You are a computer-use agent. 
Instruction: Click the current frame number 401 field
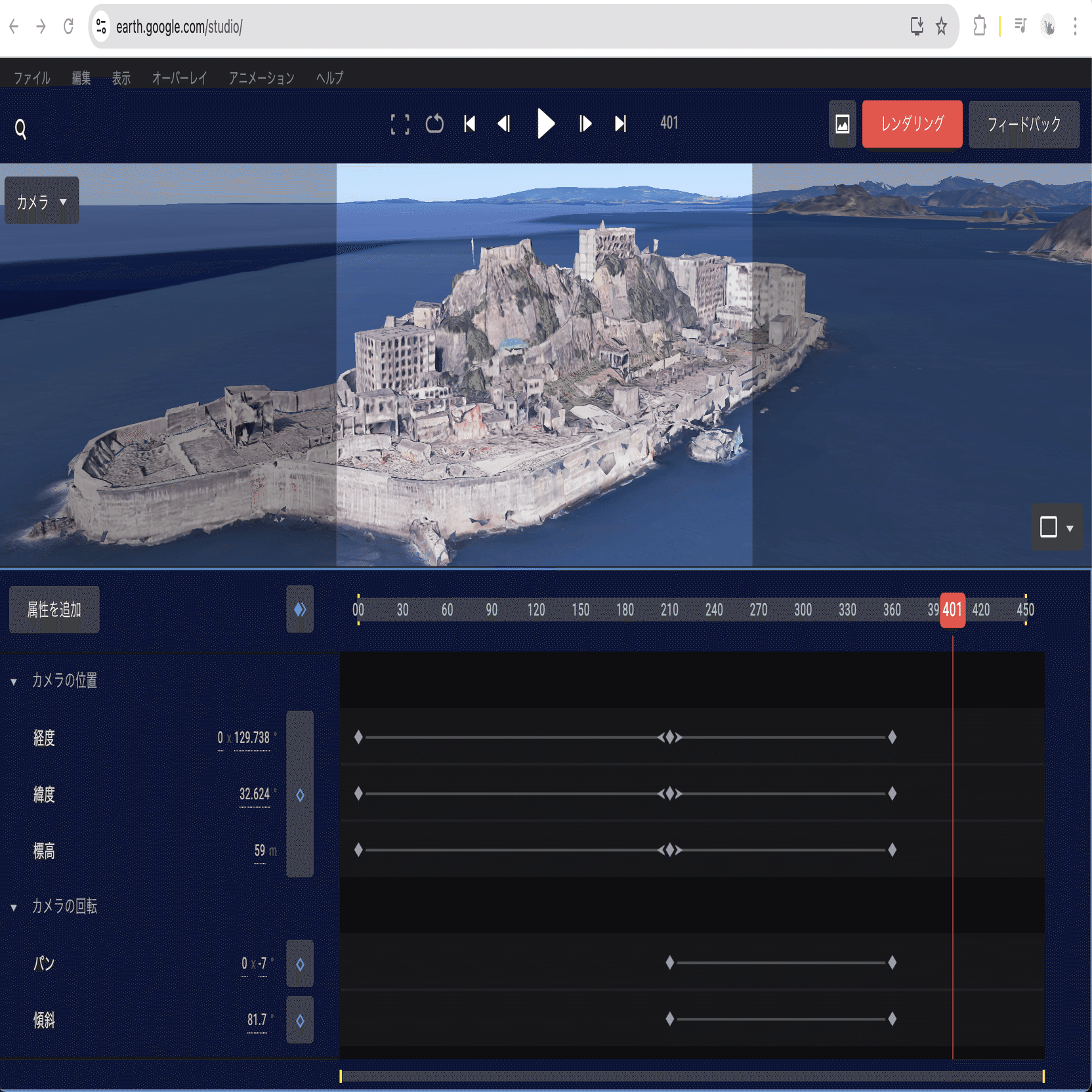(x=669, y=123)
